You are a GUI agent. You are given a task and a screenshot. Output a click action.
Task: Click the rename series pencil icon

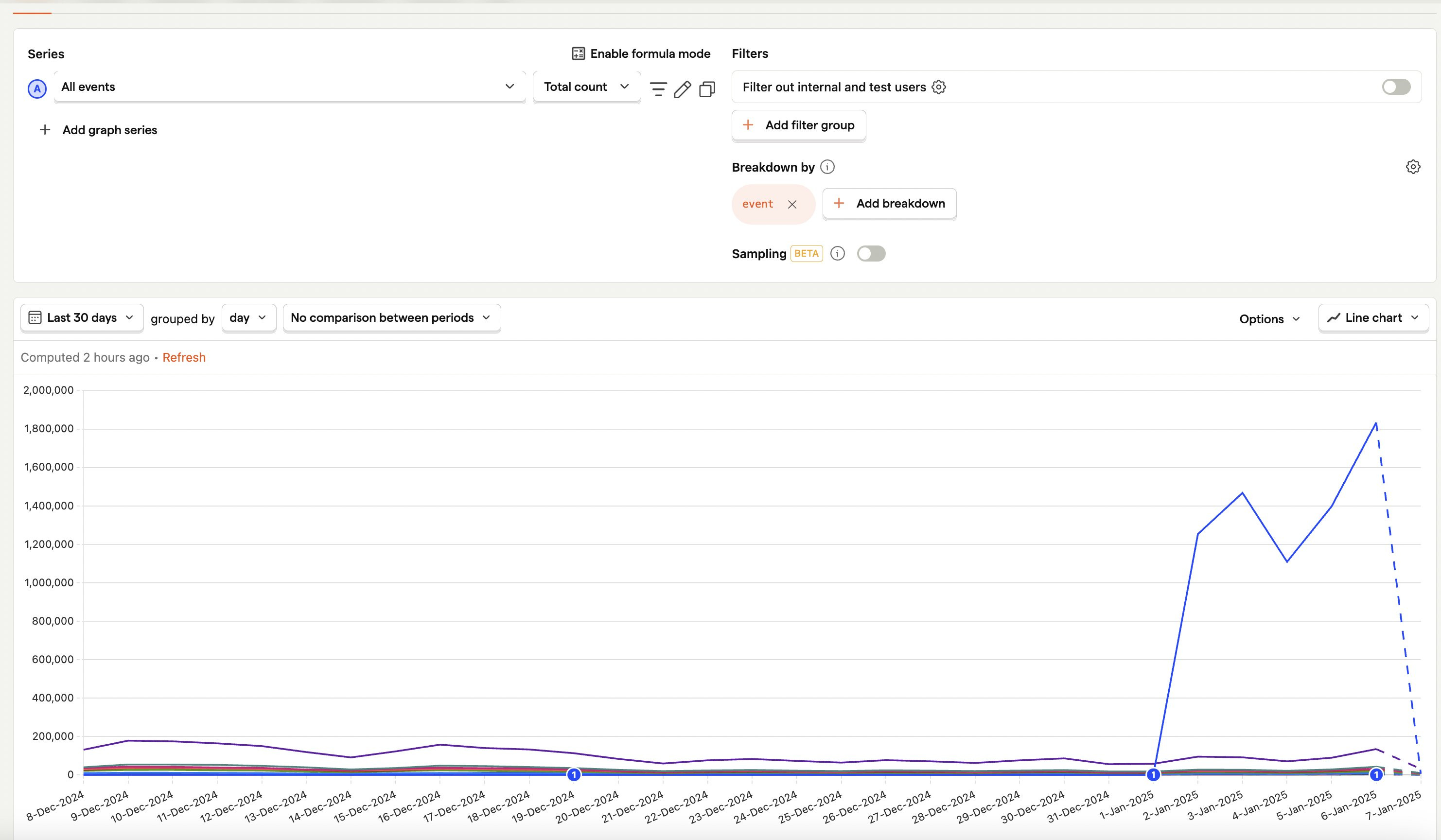682,88
